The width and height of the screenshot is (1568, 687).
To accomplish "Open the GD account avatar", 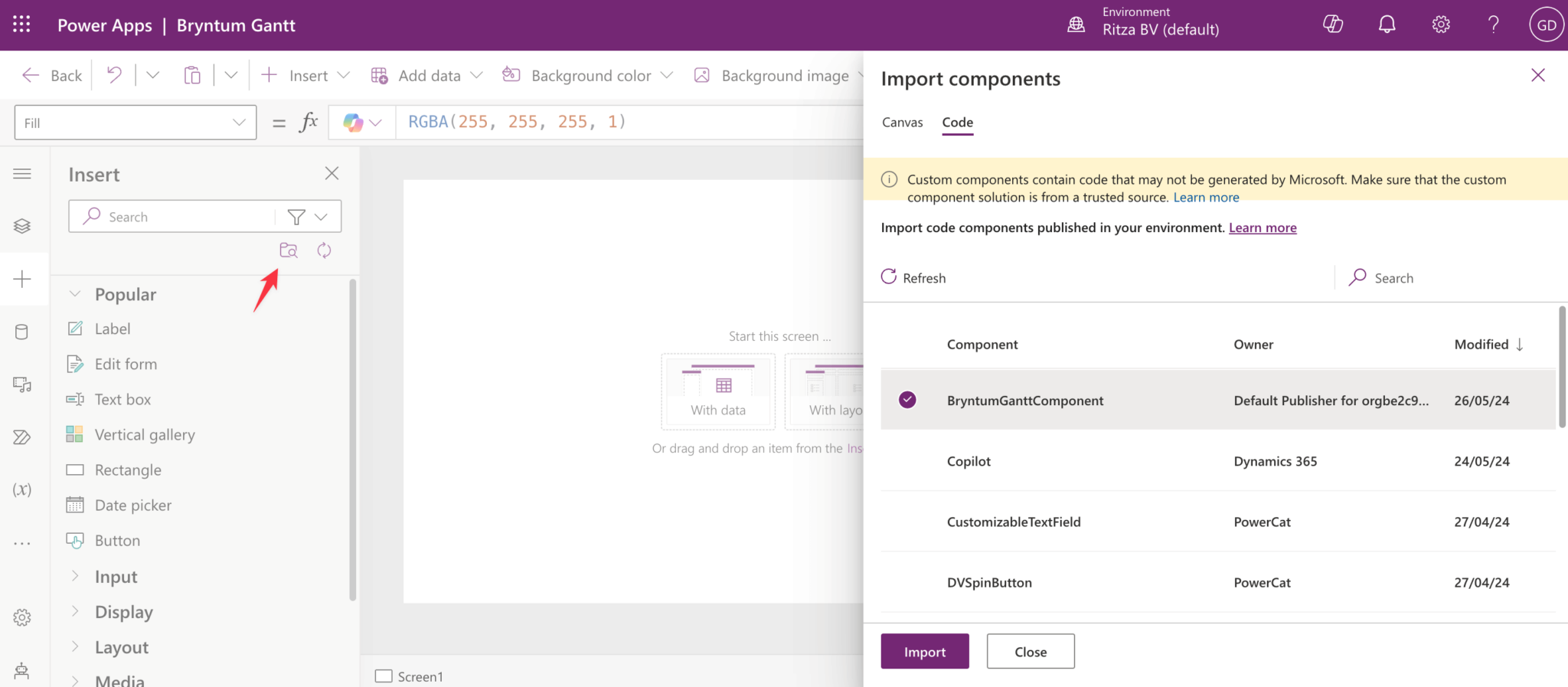I will (1546, 25).
